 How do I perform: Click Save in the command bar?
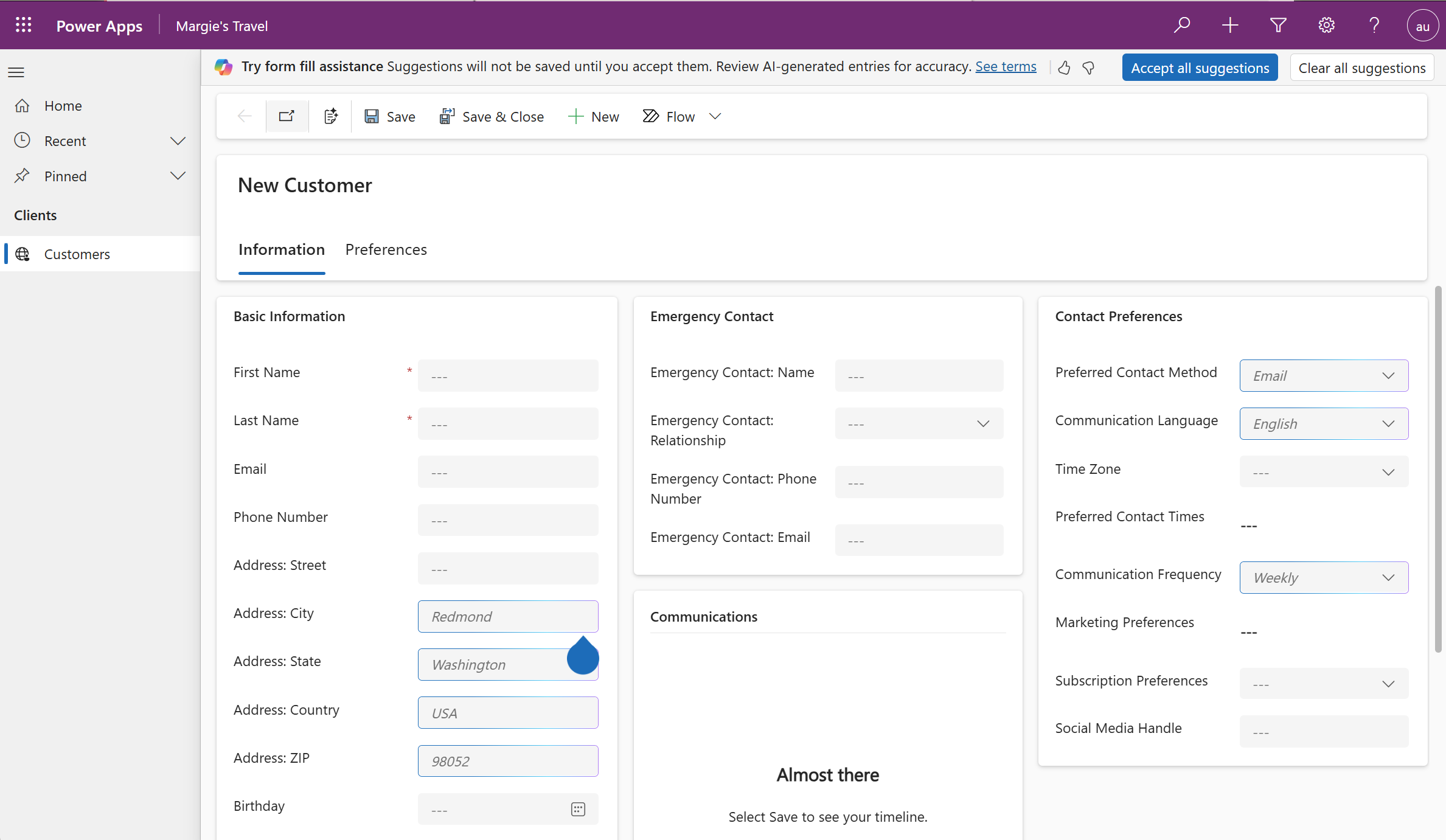389,116
